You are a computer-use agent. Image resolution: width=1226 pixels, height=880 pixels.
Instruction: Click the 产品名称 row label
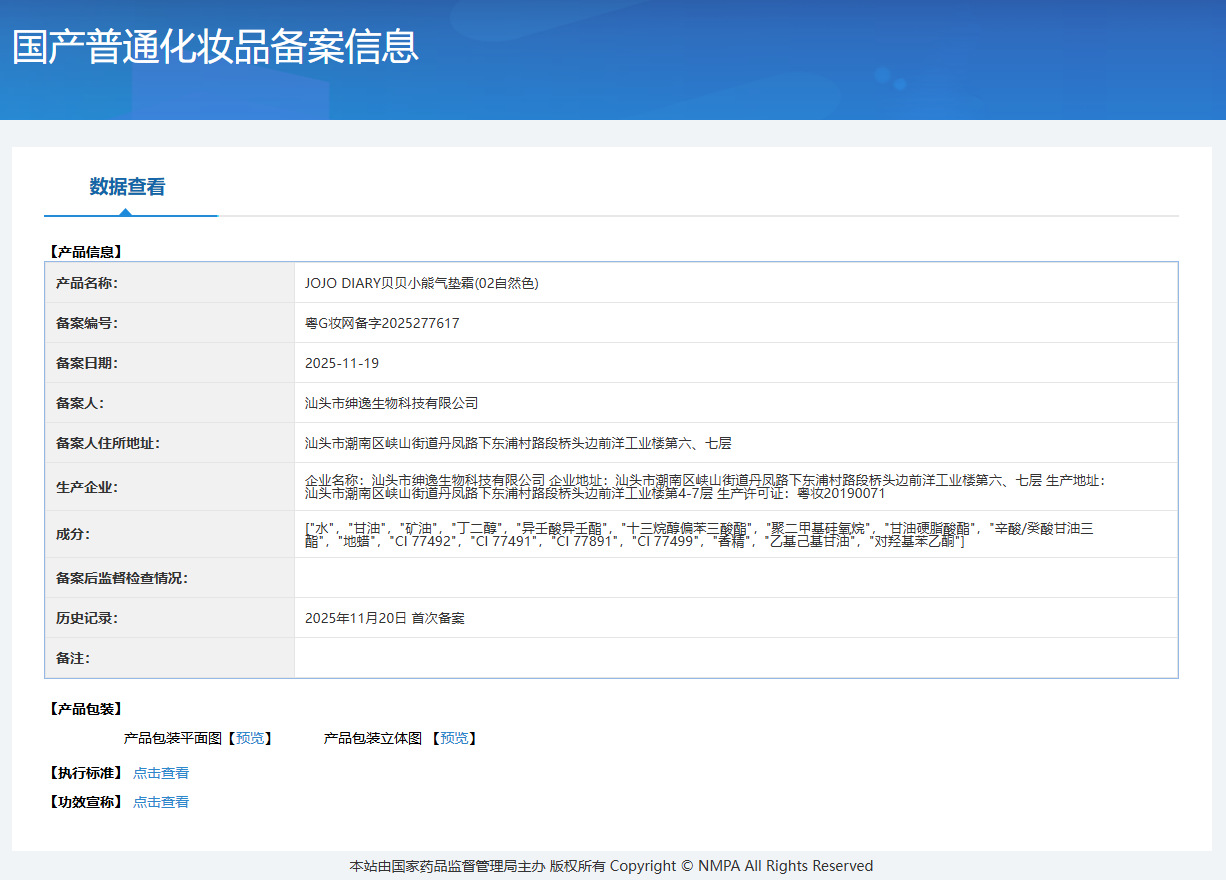click(87, 283)
